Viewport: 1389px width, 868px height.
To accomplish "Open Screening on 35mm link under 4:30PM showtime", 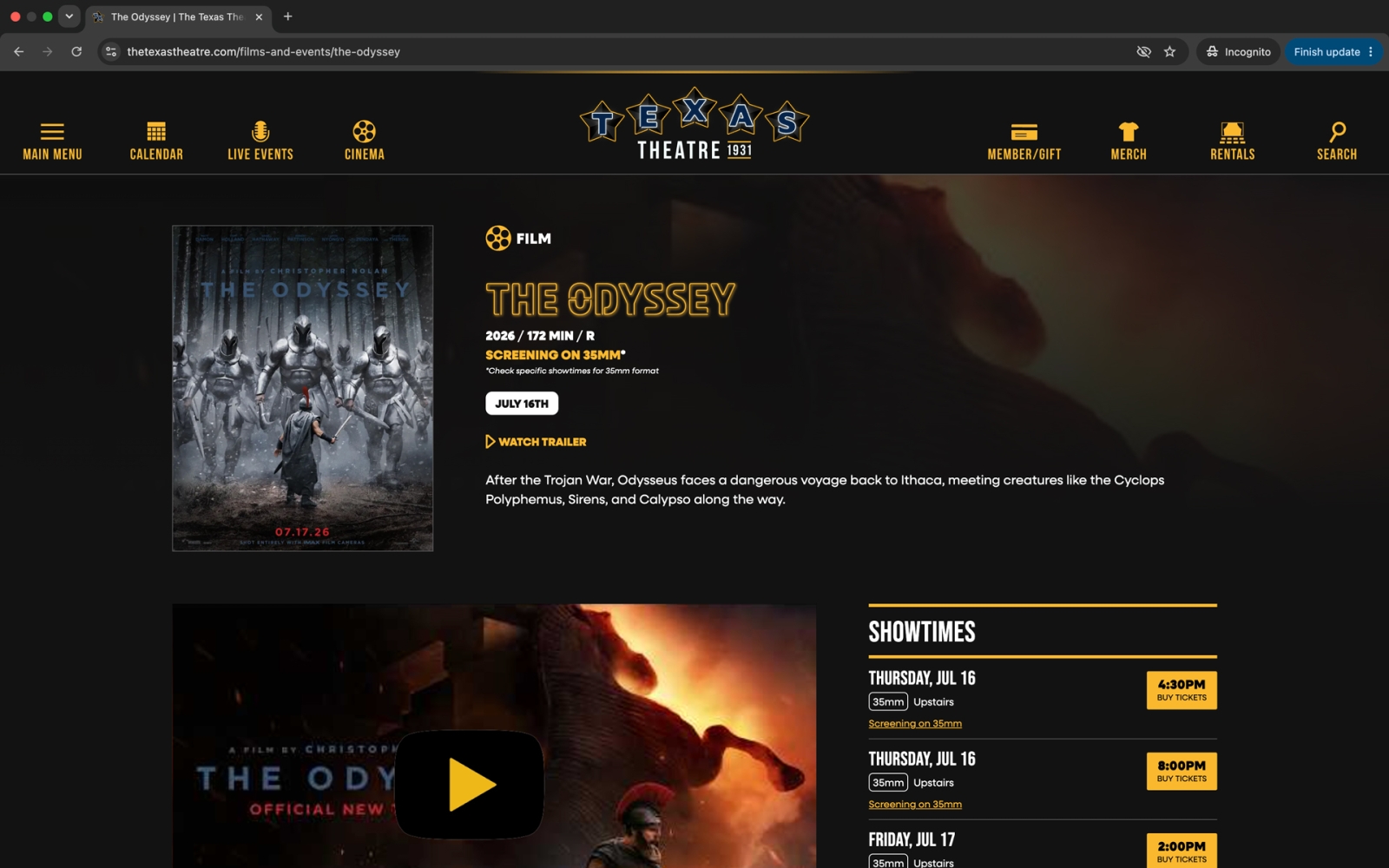I will (915, 724).
